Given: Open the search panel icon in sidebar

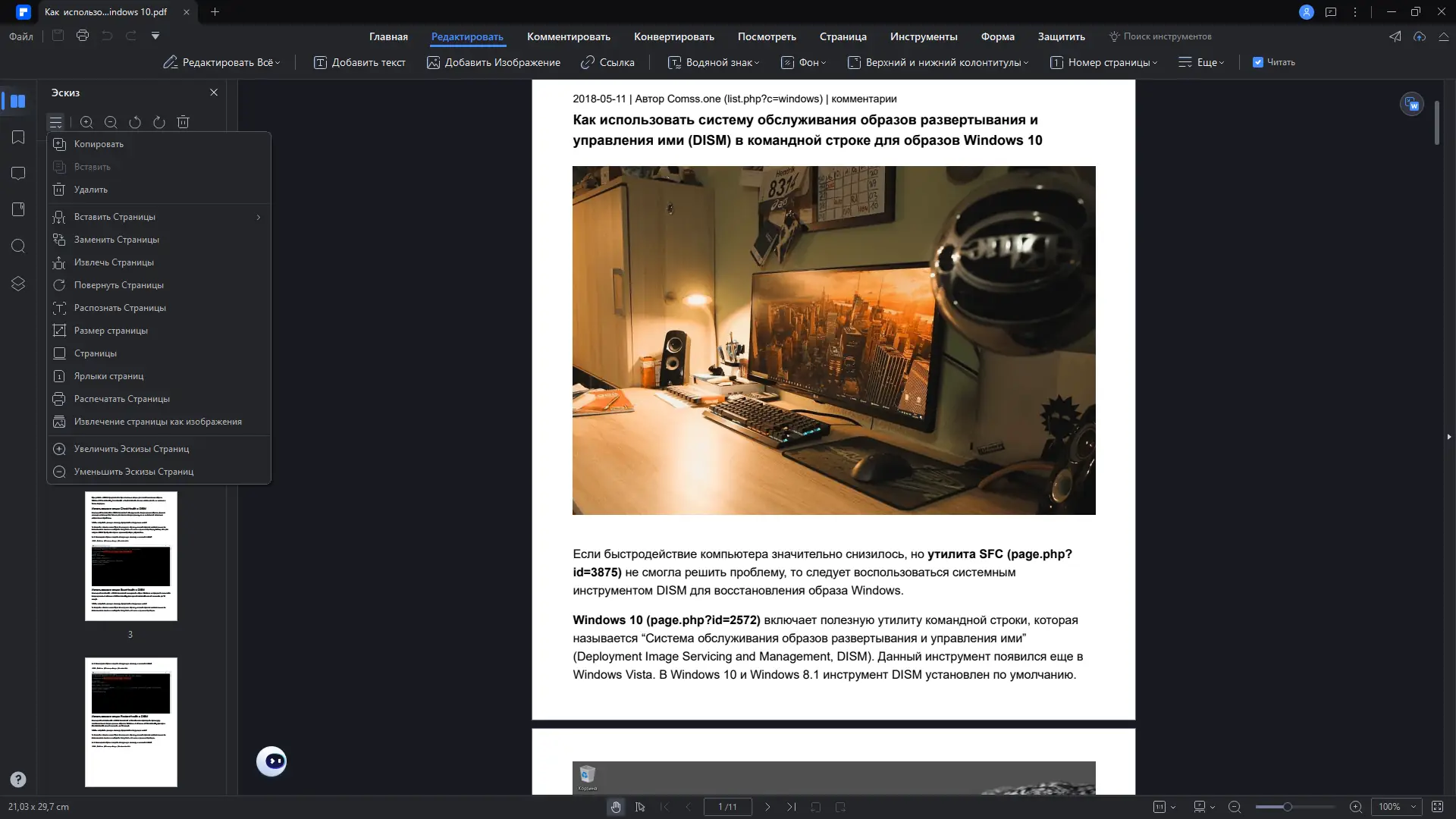Looking at the screenshot, I should (x=18, y=246).
